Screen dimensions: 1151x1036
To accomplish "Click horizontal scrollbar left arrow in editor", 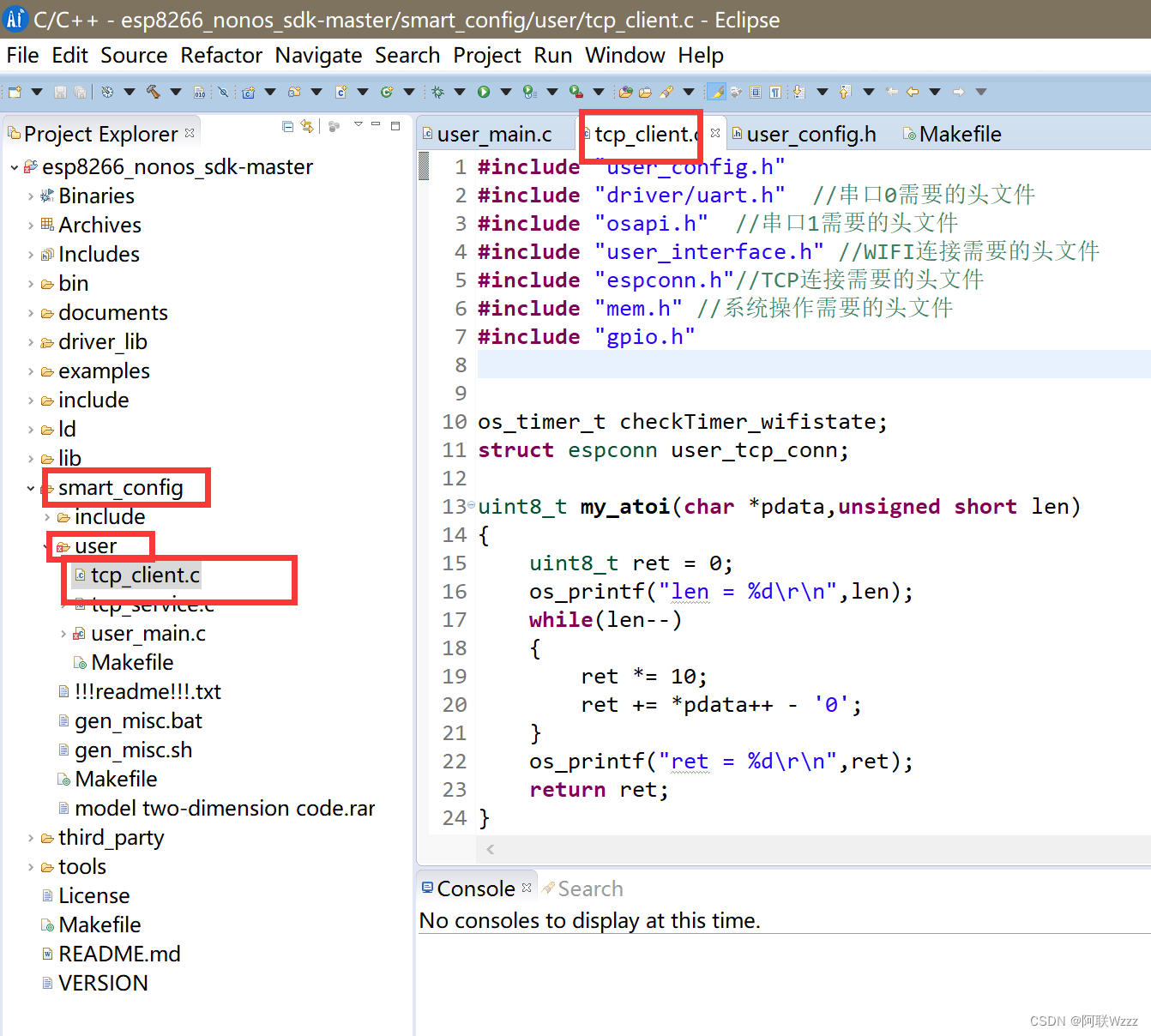I will tap(490, 849).
